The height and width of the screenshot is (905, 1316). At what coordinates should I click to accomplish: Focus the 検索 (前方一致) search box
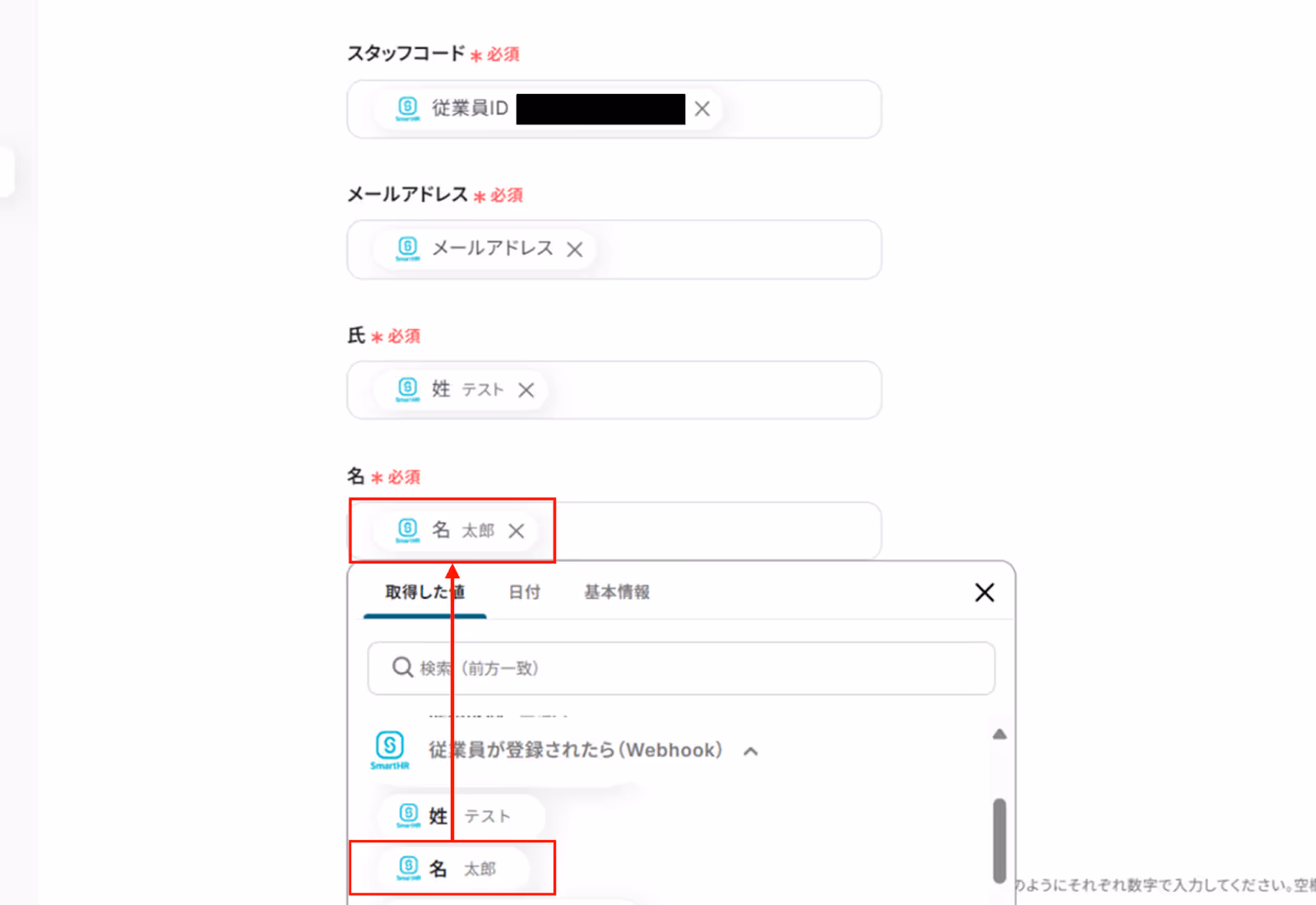coord(681,668)
